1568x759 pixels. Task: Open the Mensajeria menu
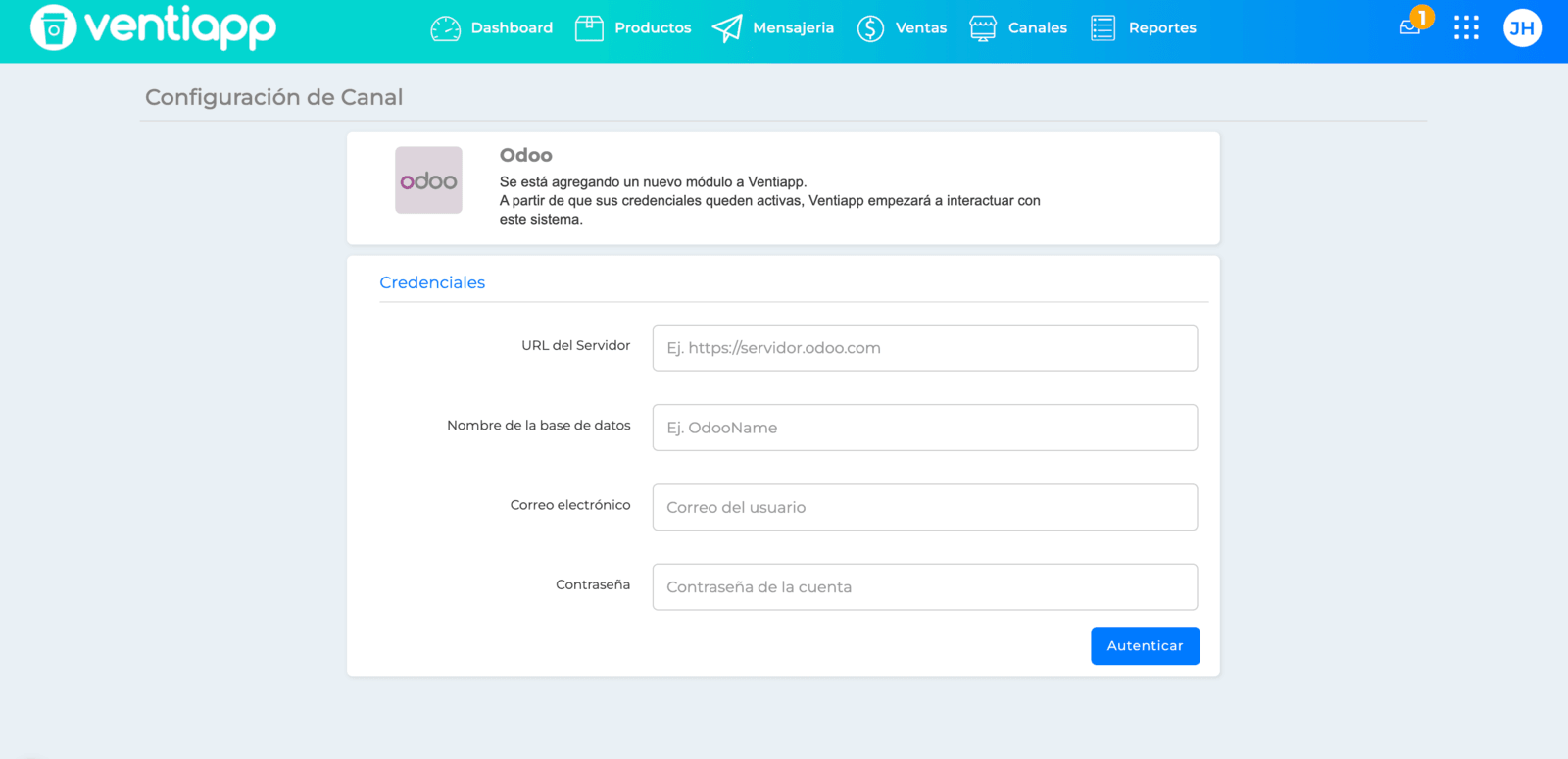coord(793,28)
